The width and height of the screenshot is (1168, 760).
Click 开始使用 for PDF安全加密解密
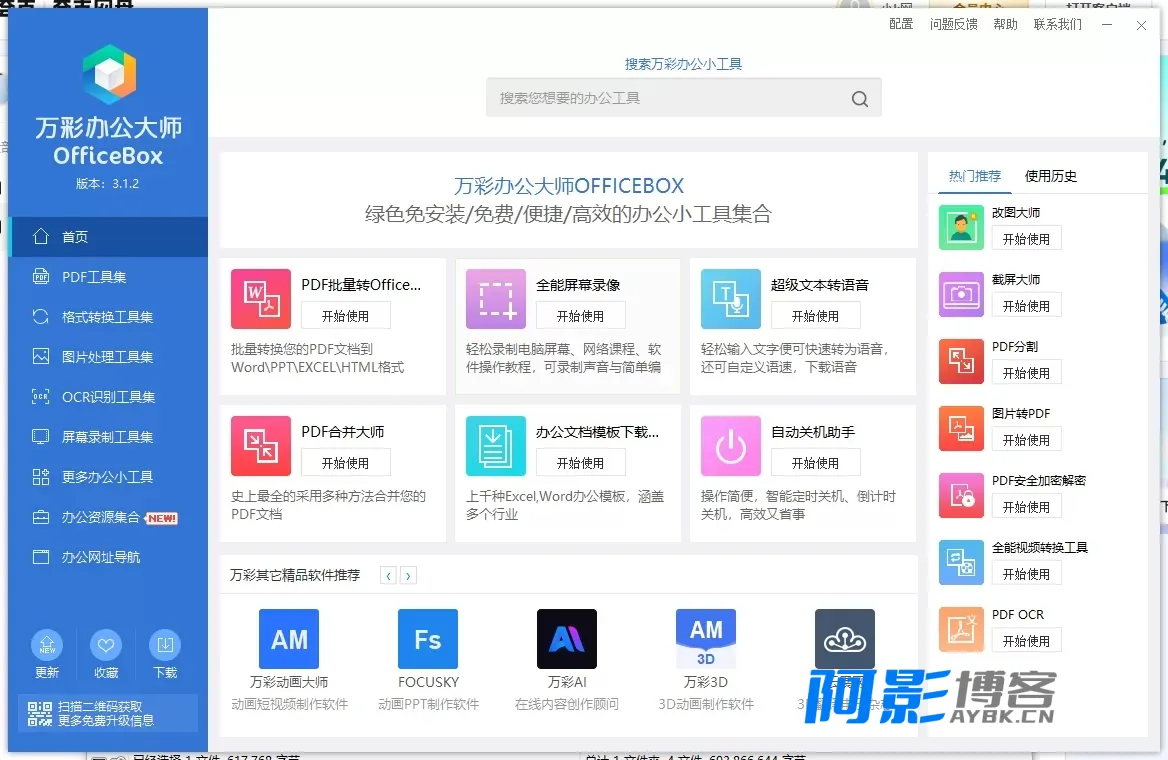coord(1026,507)
